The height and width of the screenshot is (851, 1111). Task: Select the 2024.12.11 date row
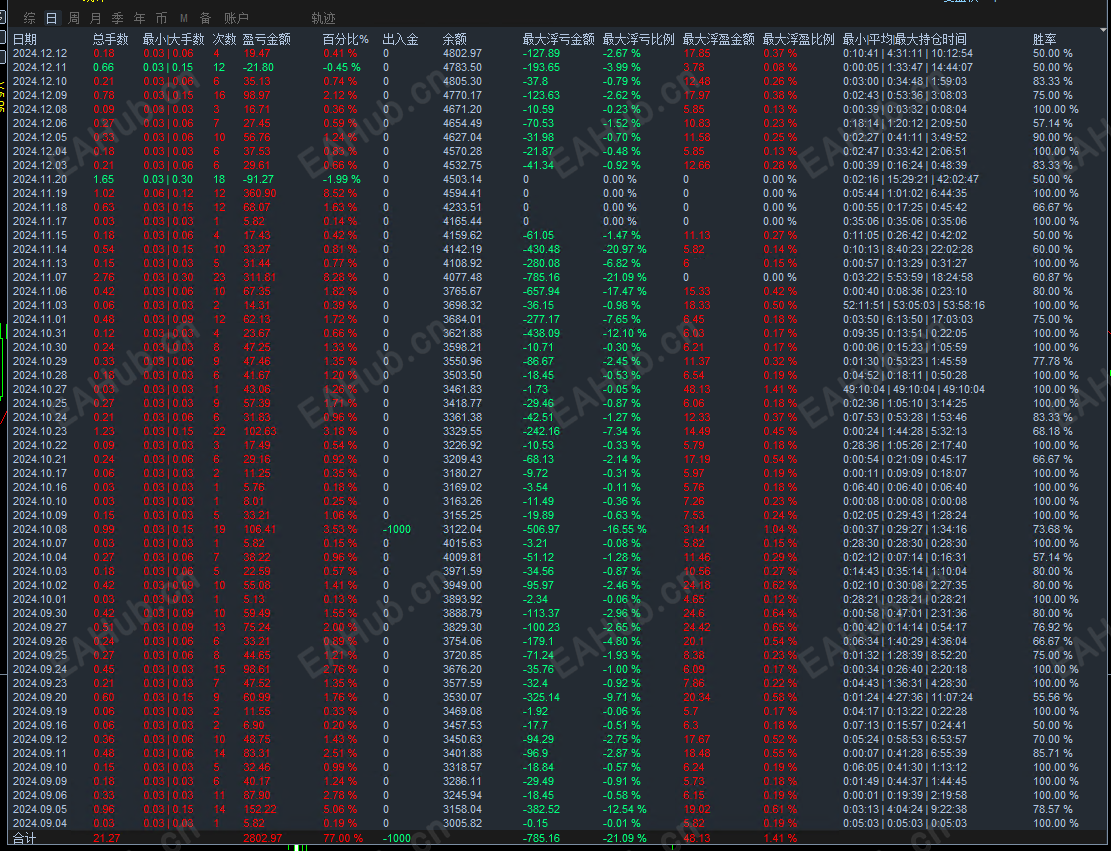pyautogui.click(x=40, y=67)
